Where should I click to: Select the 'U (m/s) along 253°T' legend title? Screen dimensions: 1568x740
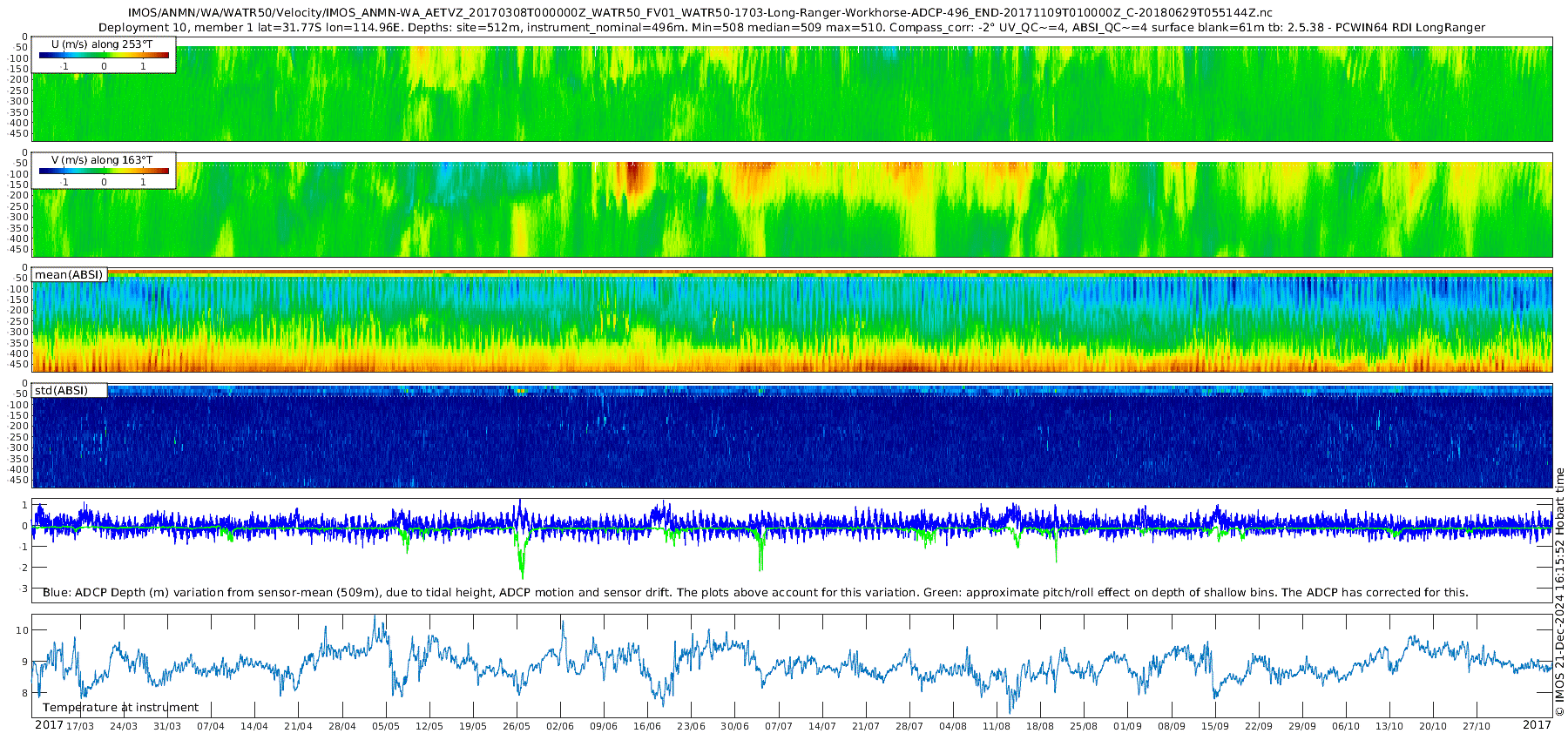click(x=102, y=44)
